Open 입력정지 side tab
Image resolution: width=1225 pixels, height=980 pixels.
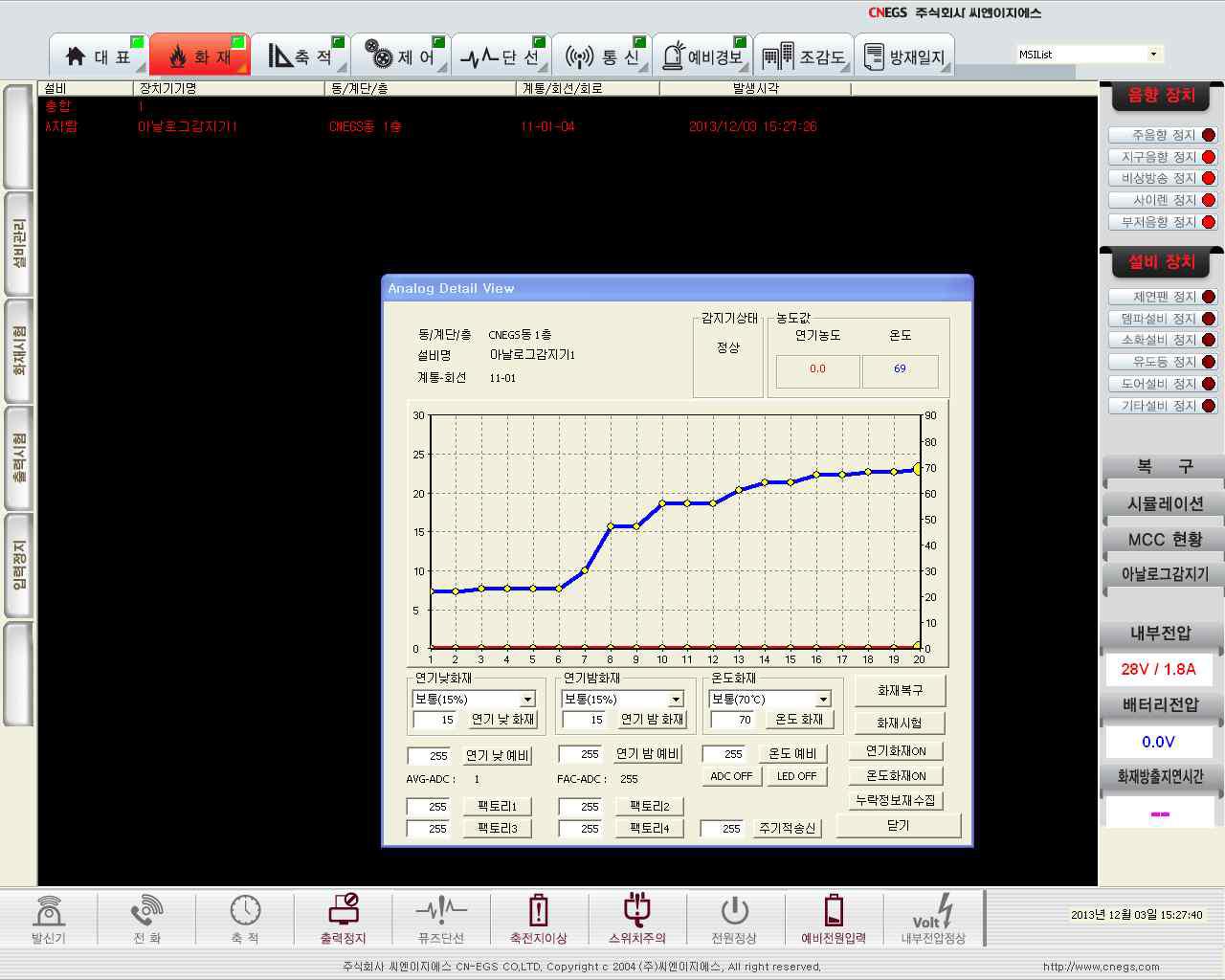coord(19,565)
